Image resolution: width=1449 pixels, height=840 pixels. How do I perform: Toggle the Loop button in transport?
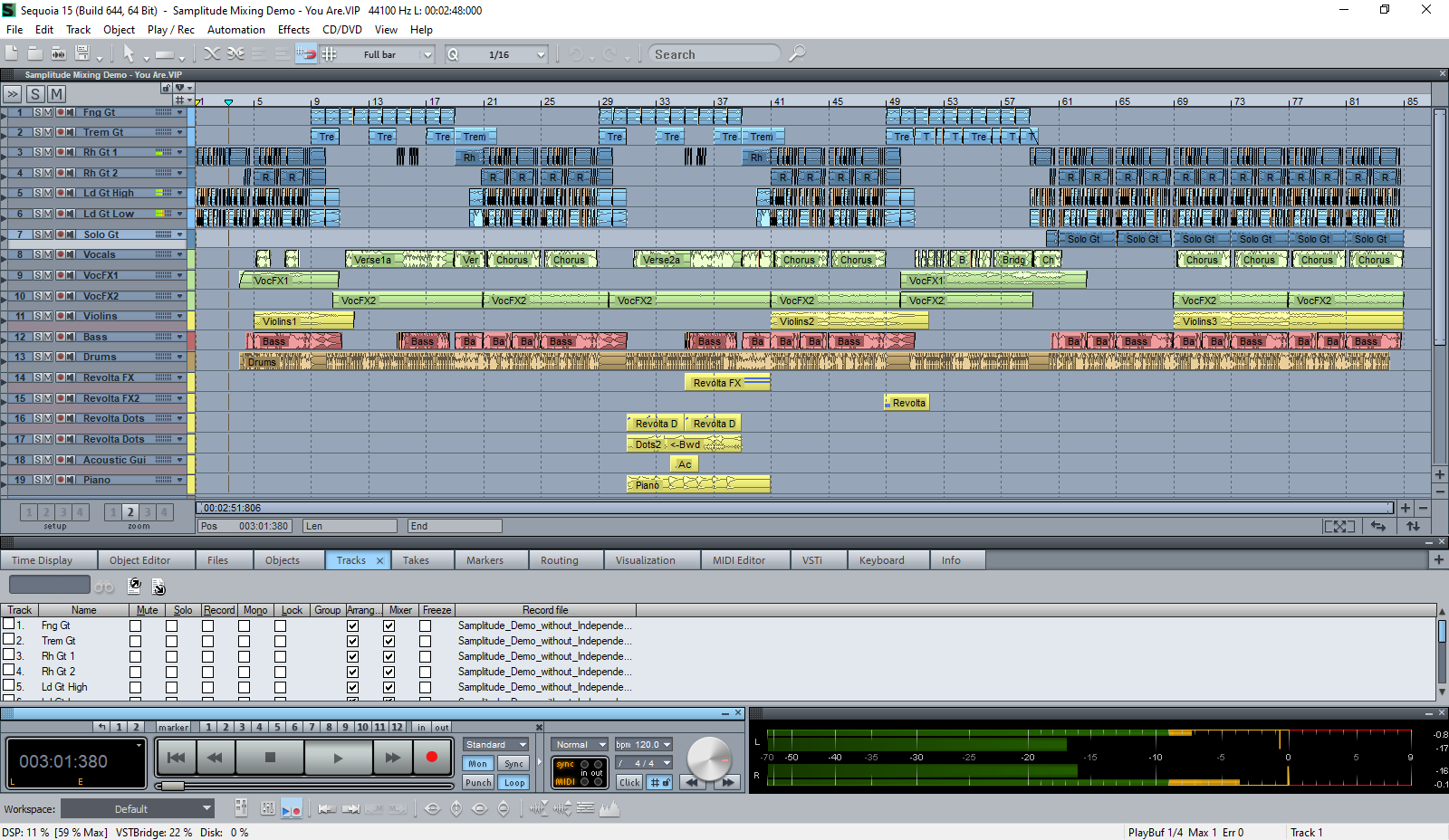[x=514, y=782]
